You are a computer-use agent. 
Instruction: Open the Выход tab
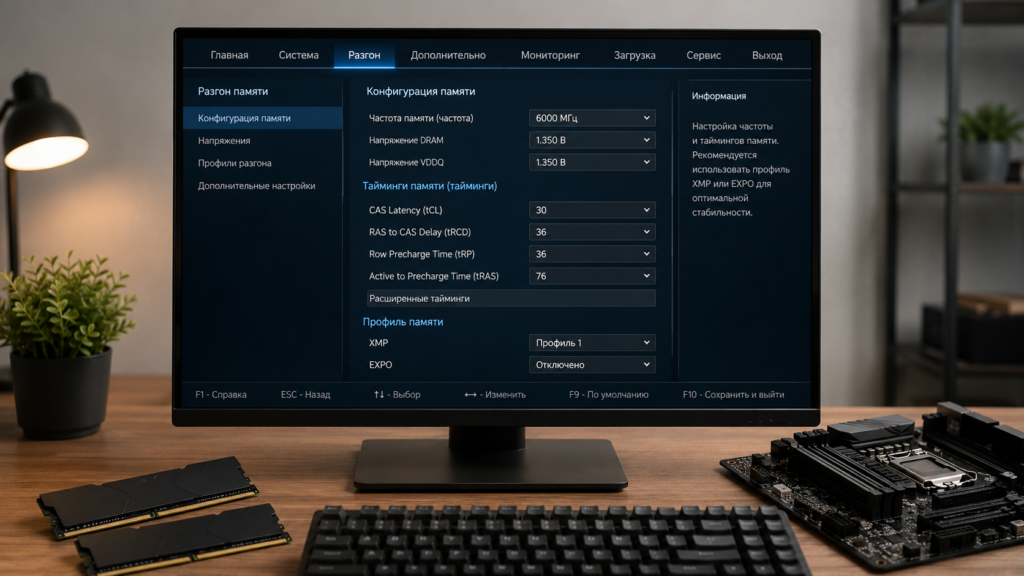pyautogui.click(x=767, y=56)
